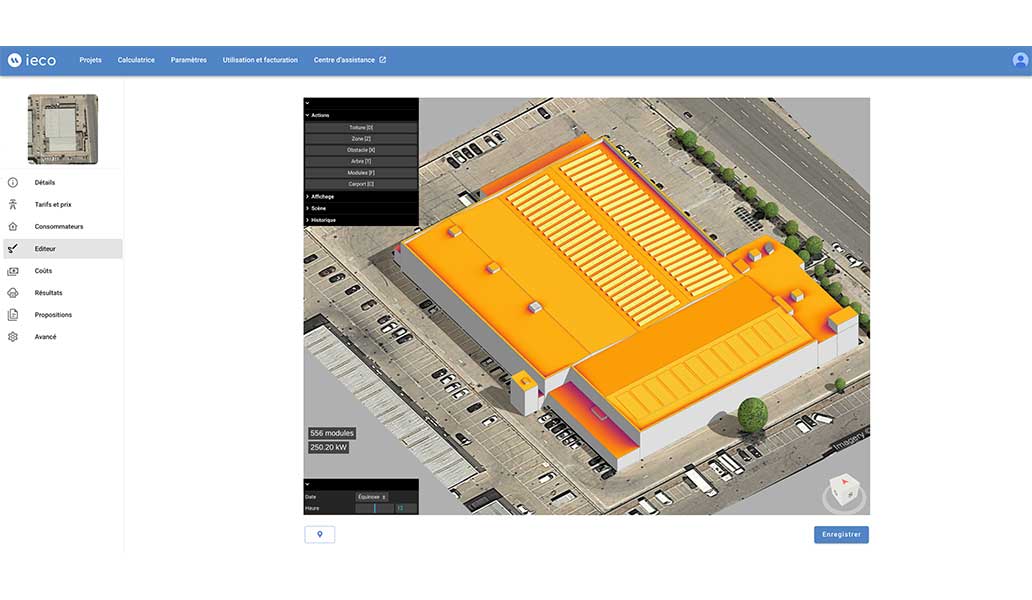
Task: Open the Date dropdown set to Équinoxe
Action: point(372,497)
